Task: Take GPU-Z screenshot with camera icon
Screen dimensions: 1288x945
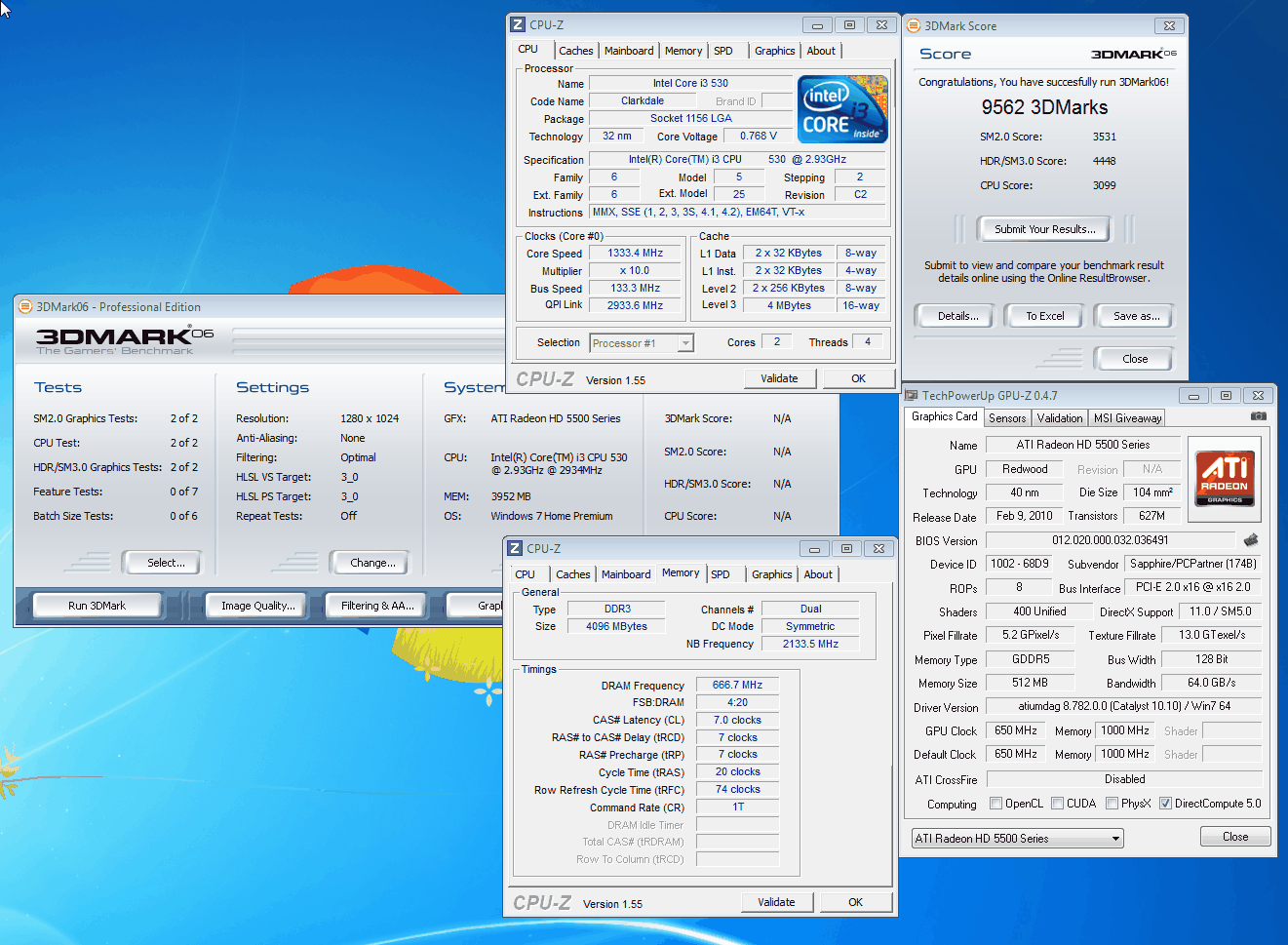Action: click(1259, 416)
